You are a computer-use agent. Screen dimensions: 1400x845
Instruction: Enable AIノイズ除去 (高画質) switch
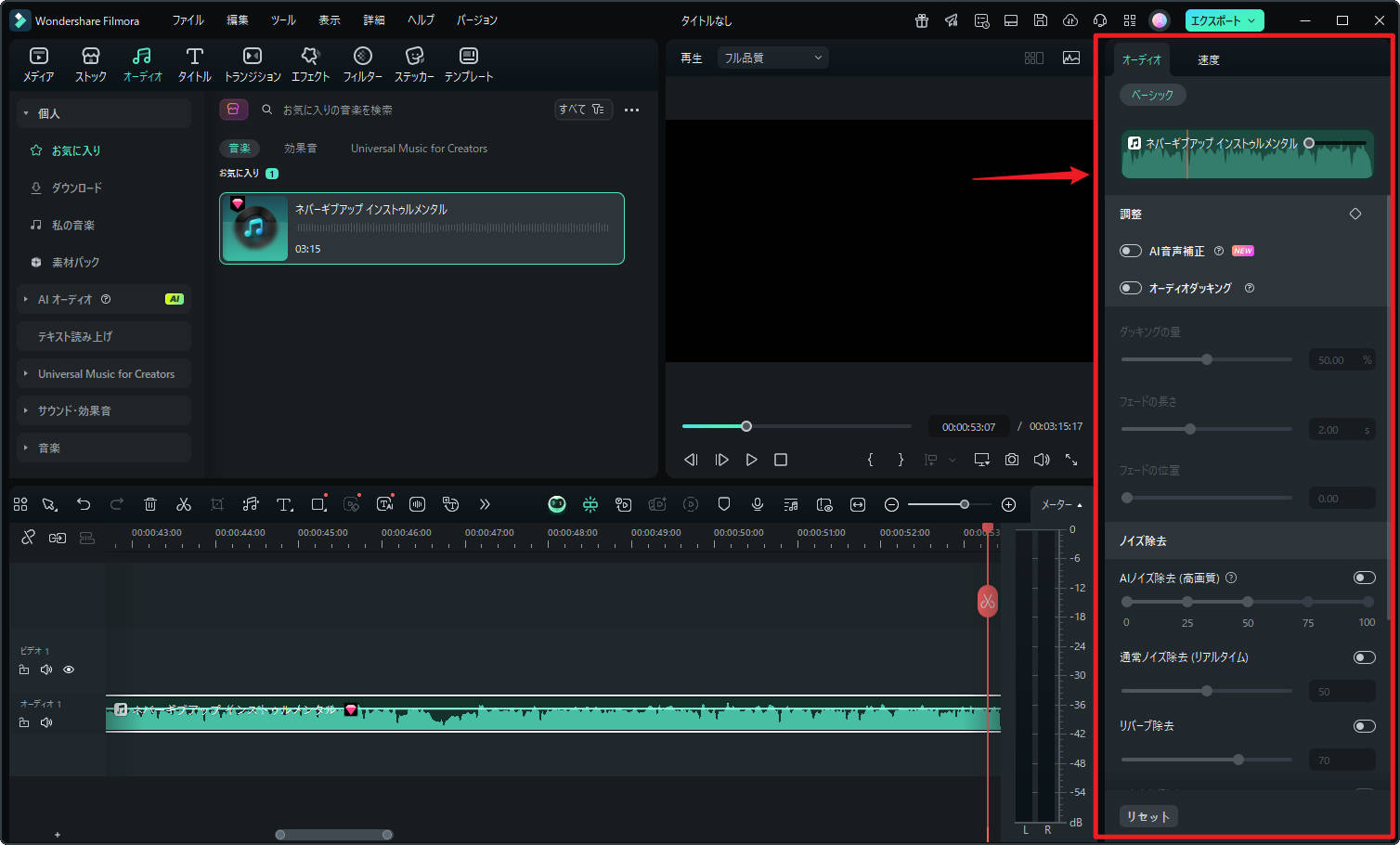click(x=1365, y=578)
